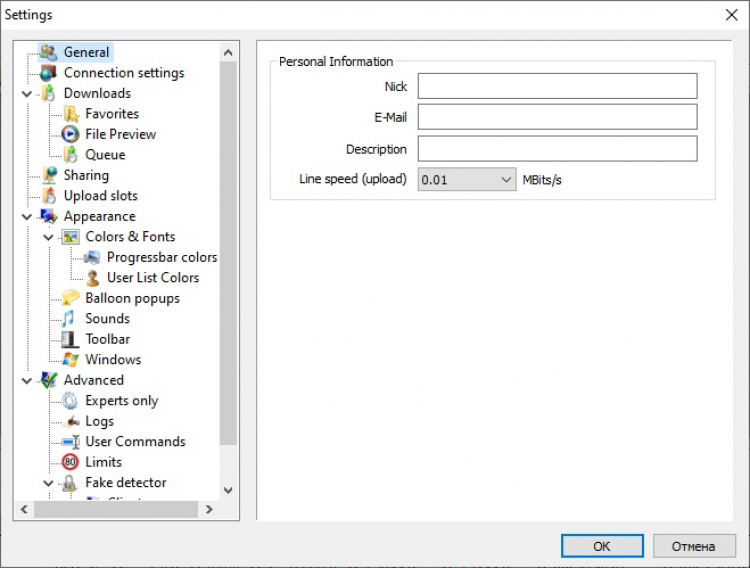
Task: Click the Connection settings globe icon
Action: [x=49, y=73]
